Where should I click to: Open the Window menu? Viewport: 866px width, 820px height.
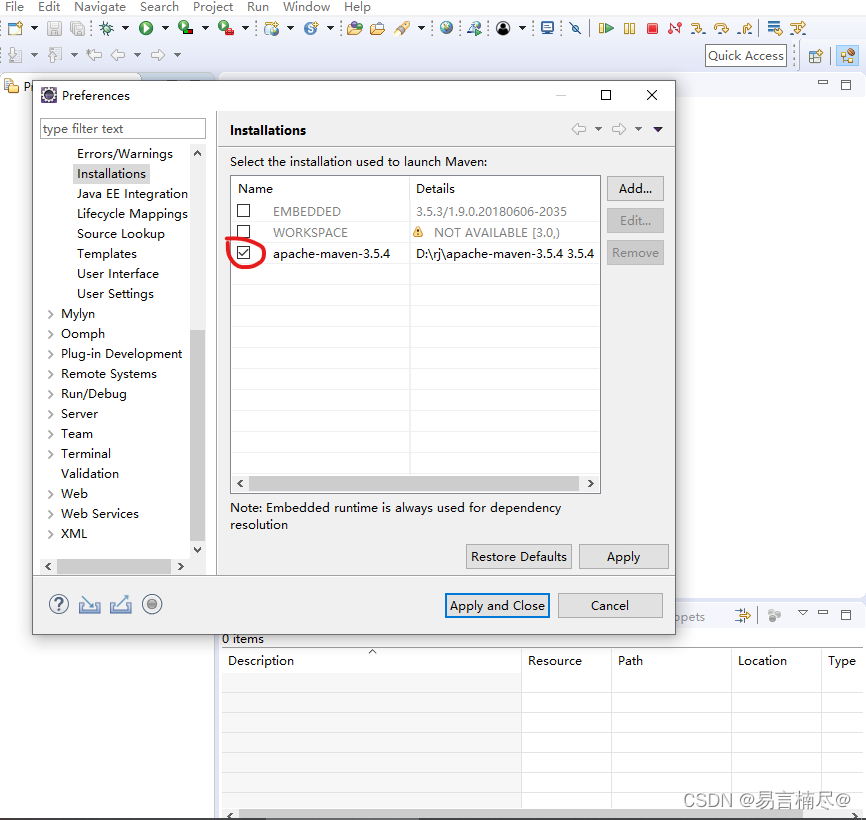[307, 7]
